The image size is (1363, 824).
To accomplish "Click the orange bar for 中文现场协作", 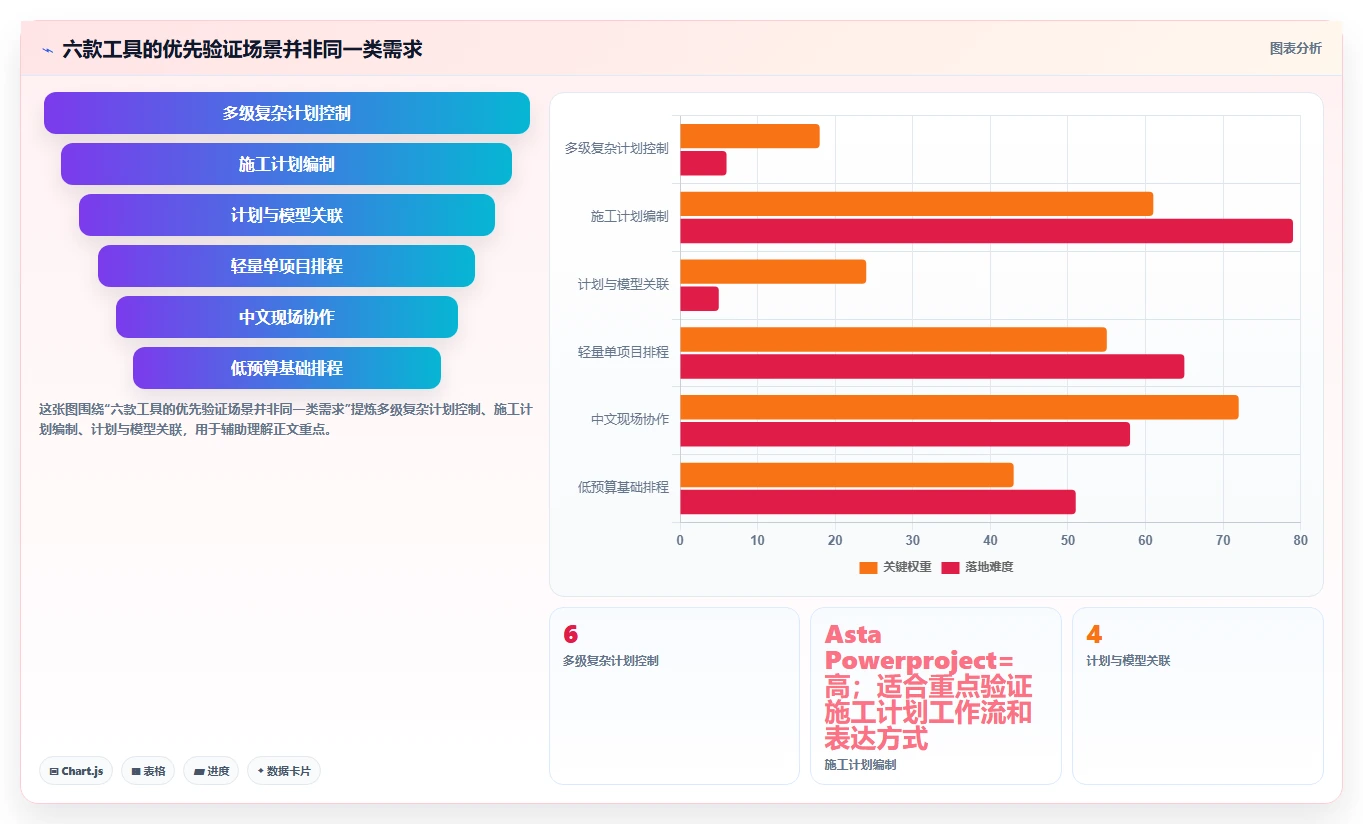I will 960,407.
